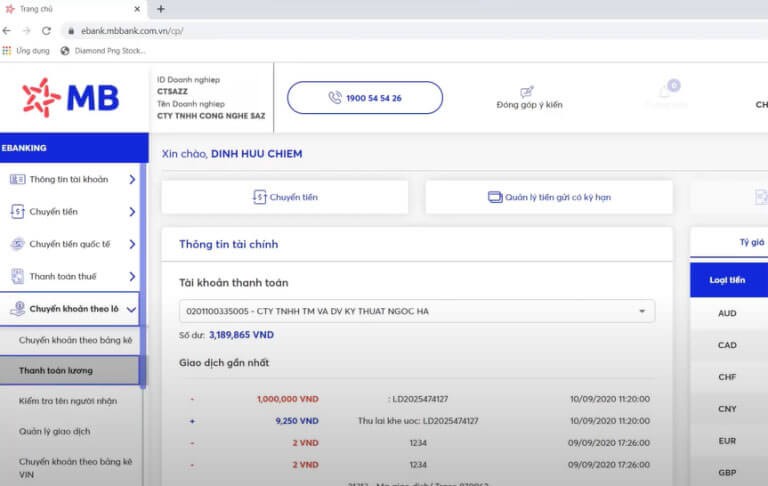Click the browser back arrow
768x486 pixels.
click(7, 31)
